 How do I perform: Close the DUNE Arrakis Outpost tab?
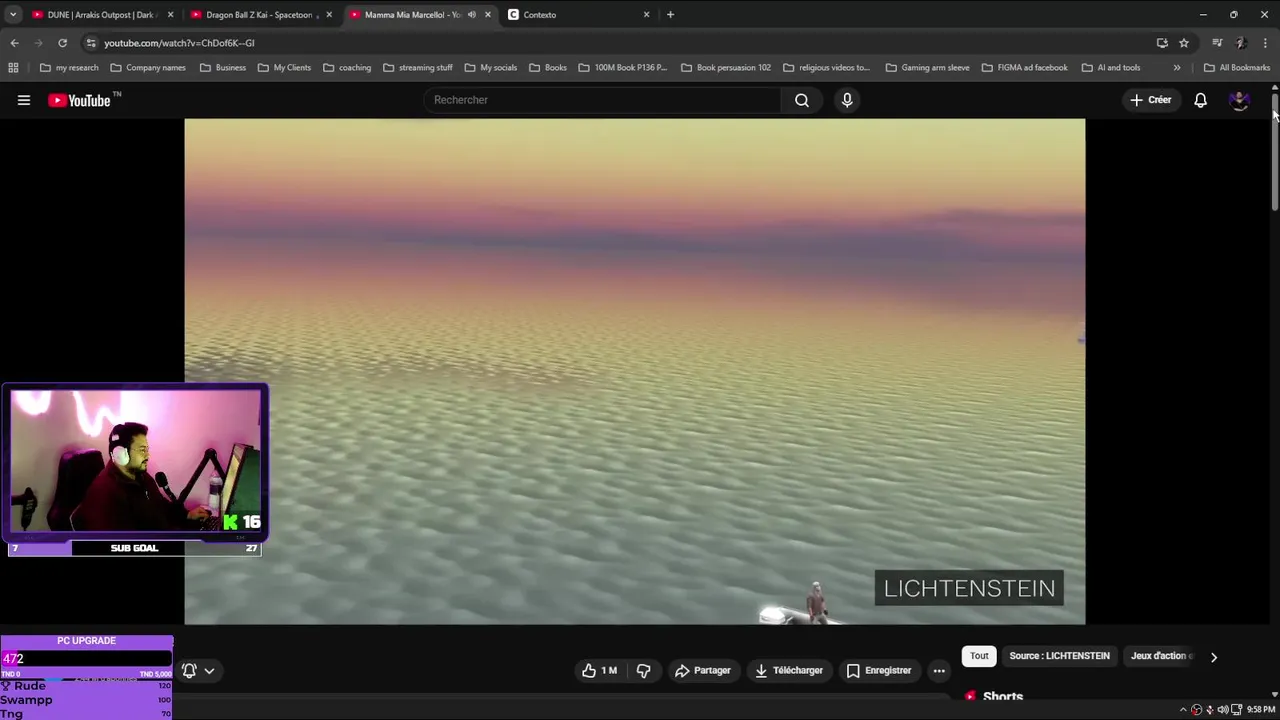(x=170, y=15)
